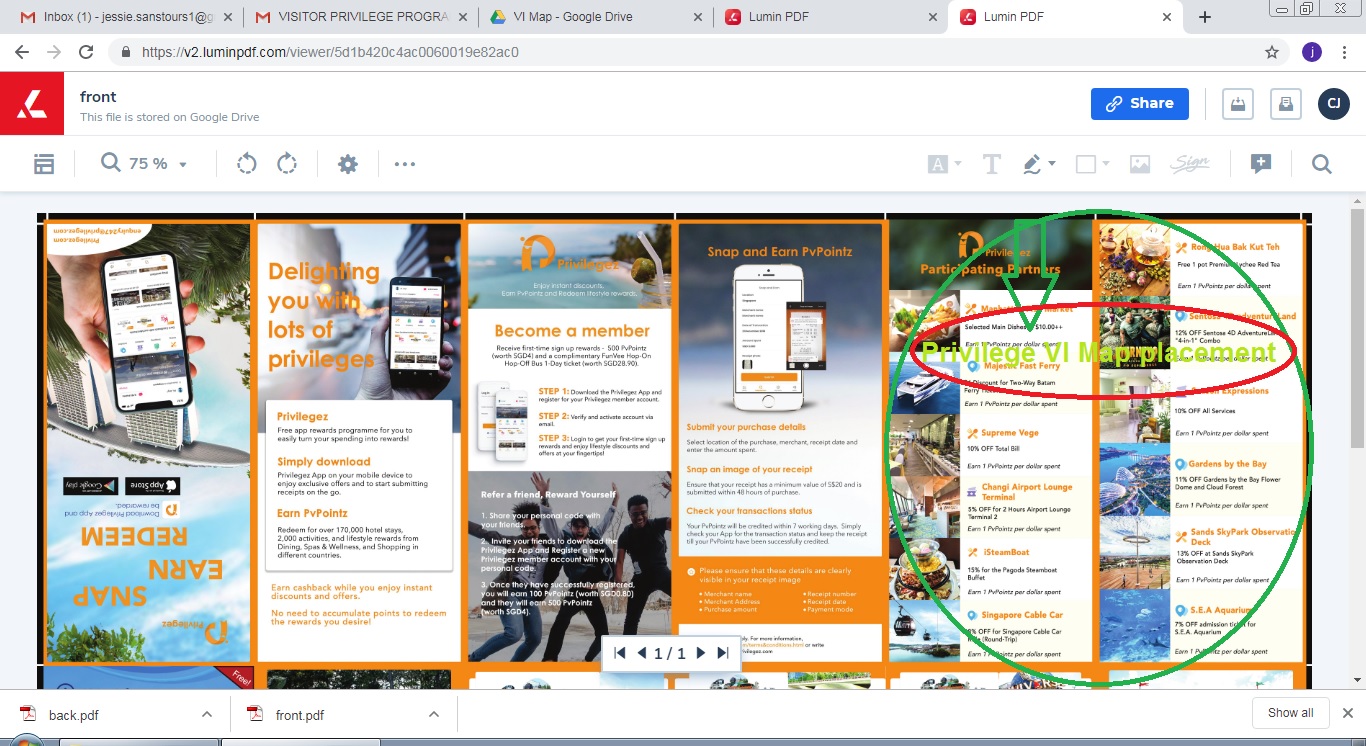The width and height of the screenshot is (1366, 746).
Task: Open the more options ellipsis menu
Action: [x=405, y=165]
